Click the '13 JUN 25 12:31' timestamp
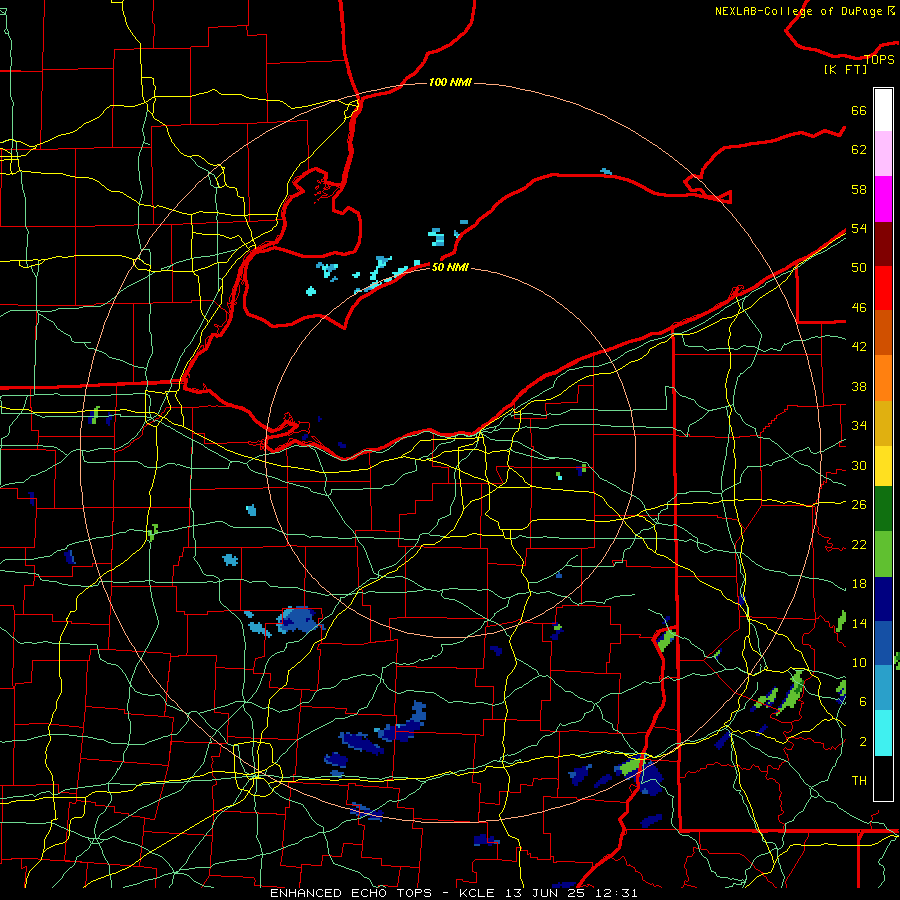This screenshot has width=900, height=900. click(572, 893)
